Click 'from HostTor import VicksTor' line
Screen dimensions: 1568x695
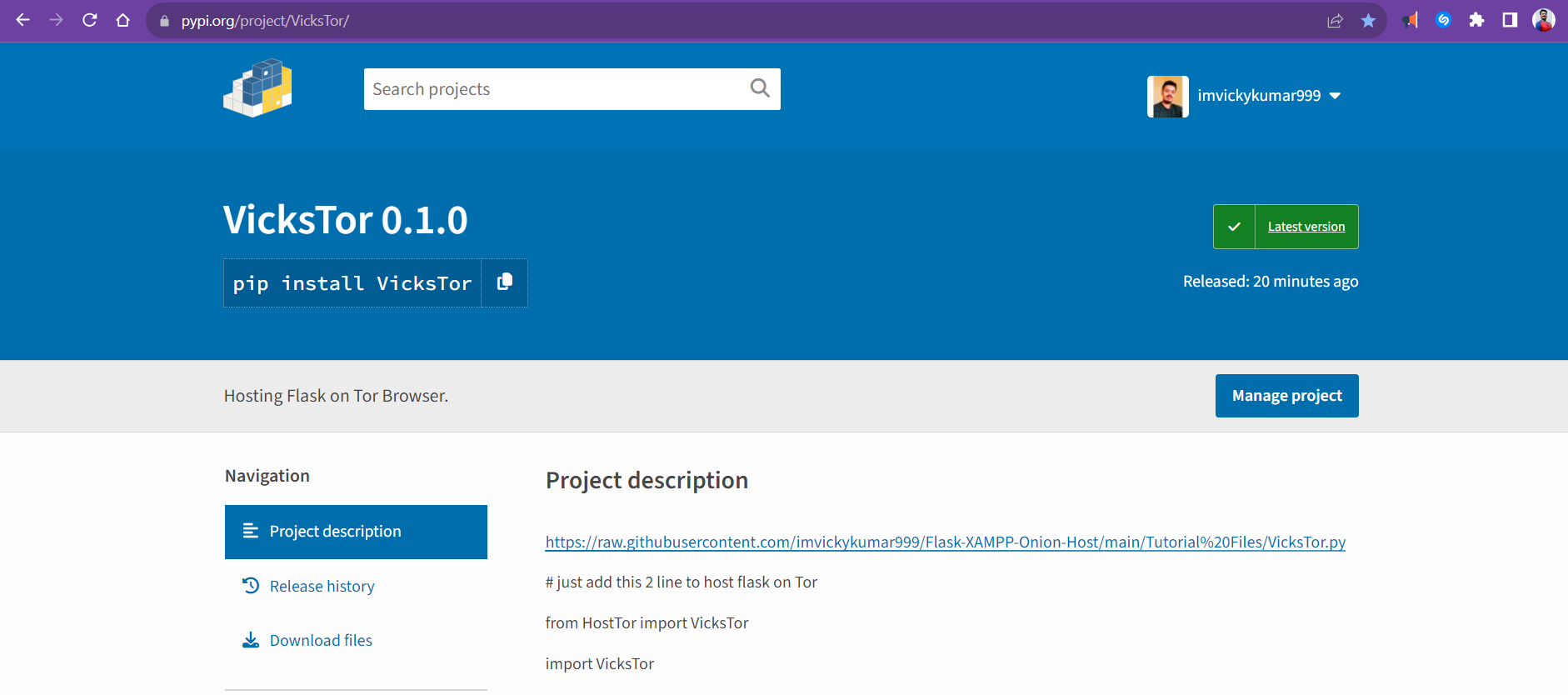coord(647,623)
